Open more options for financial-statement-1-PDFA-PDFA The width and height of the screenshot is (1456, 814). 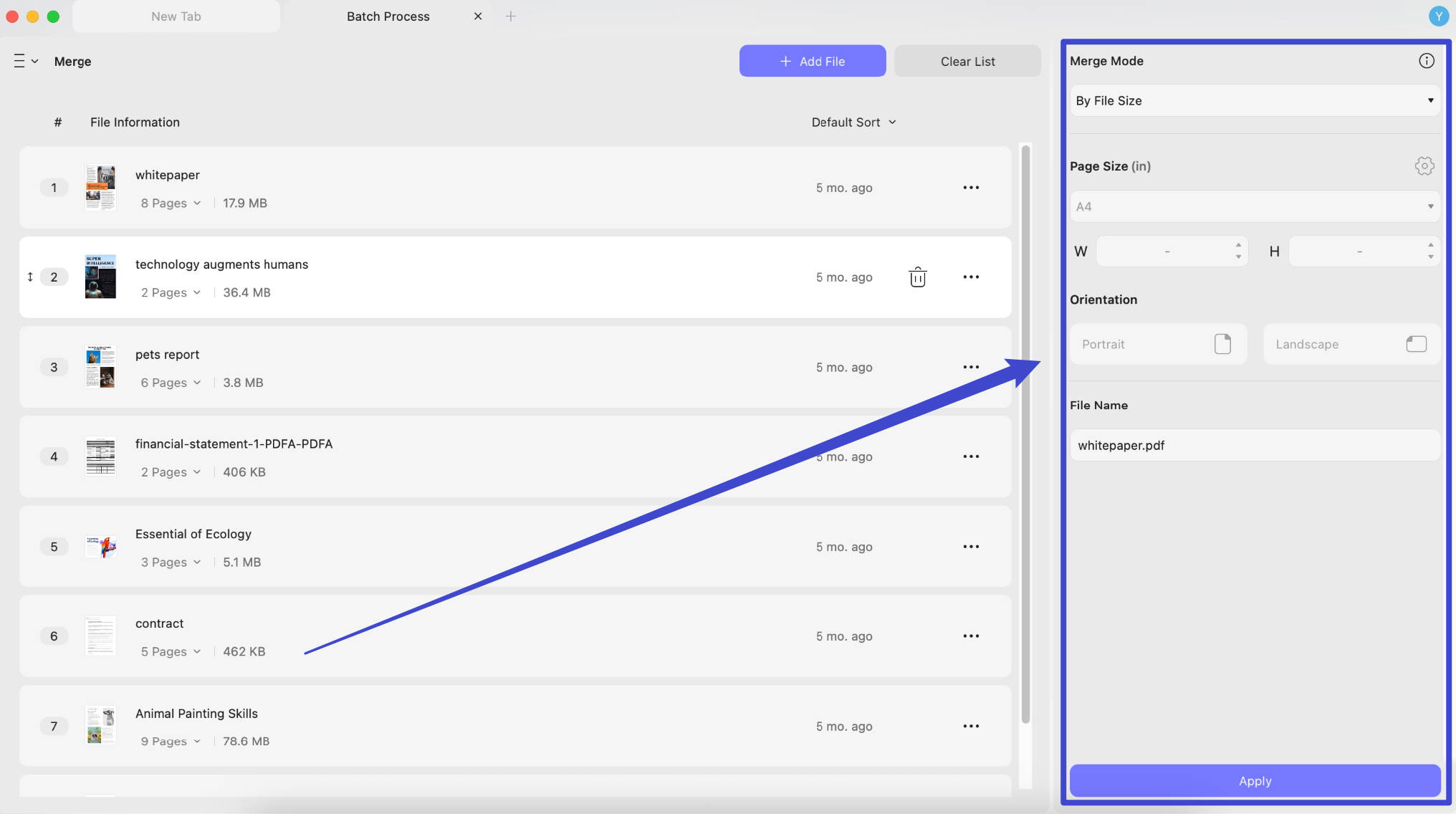[971, 456]
